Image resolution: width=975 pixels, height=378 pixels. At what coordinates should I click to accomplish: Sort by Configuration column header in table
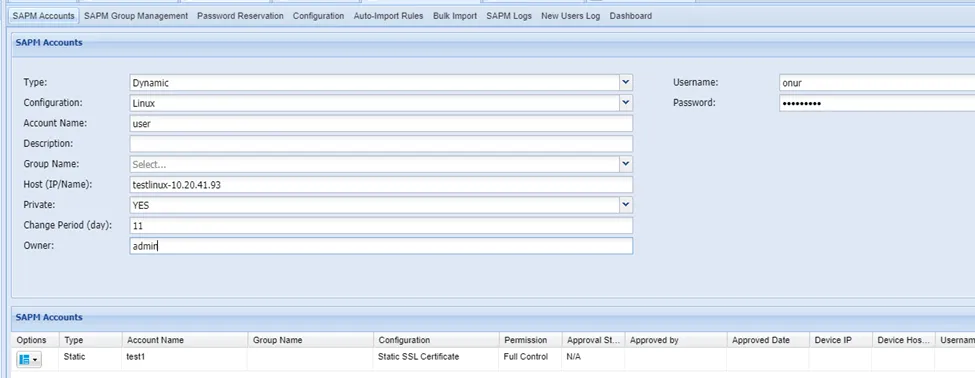[x=437, y=340]
